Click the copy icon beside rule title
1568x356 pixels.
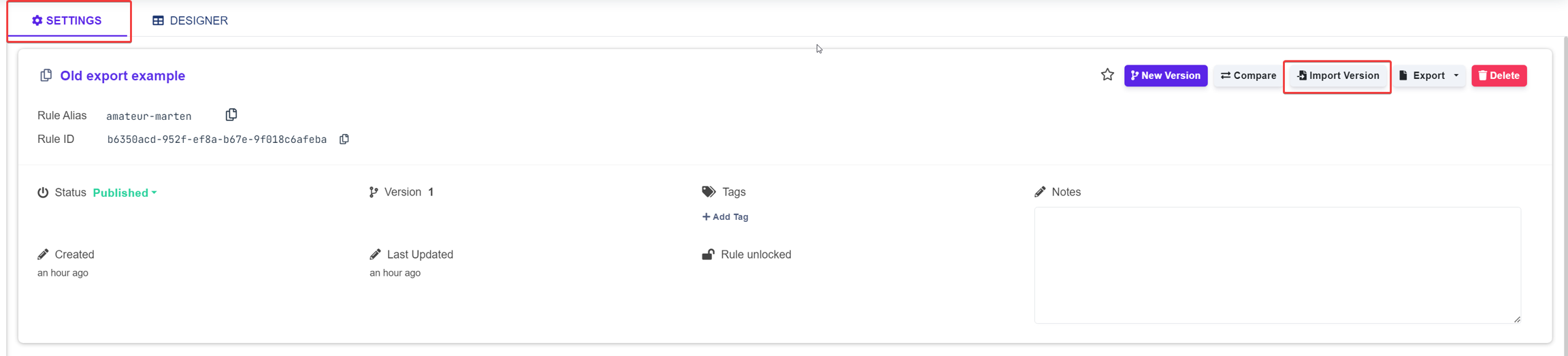coord(46,76)
